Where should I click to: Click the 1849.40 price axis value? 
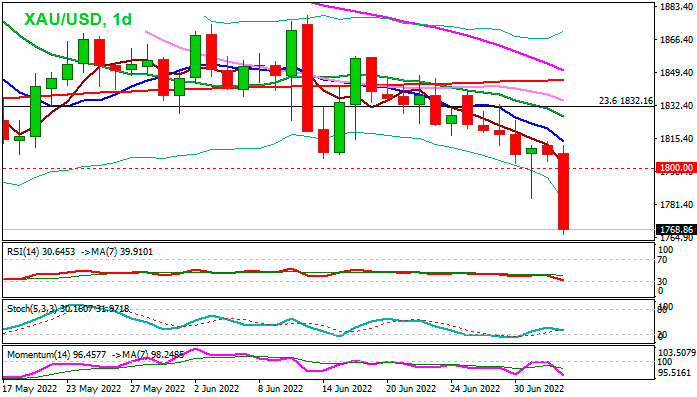(x=677, y=72)
